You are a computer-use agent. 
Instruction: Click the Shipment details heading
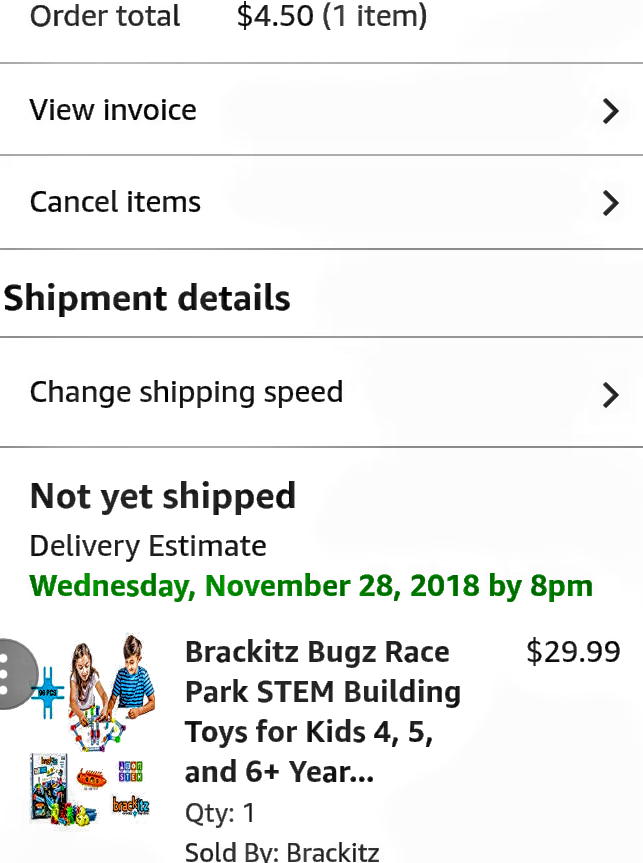click(147, 299)
